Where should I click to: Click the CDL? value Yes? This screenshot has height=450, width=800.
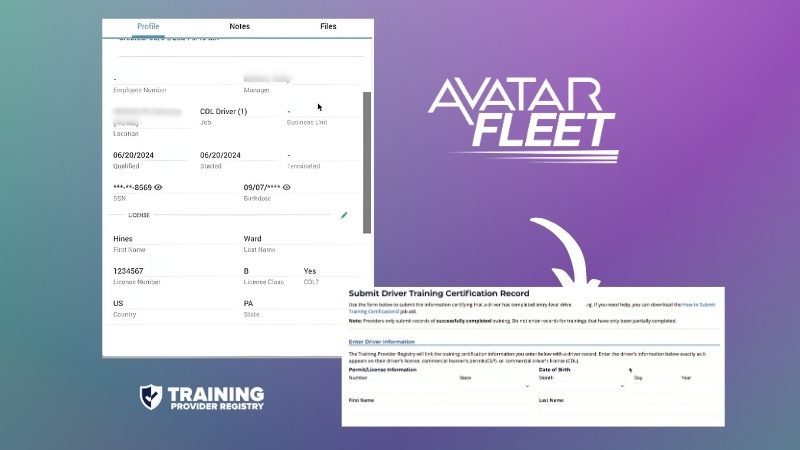pyautogui.click(x=310, y=271)
